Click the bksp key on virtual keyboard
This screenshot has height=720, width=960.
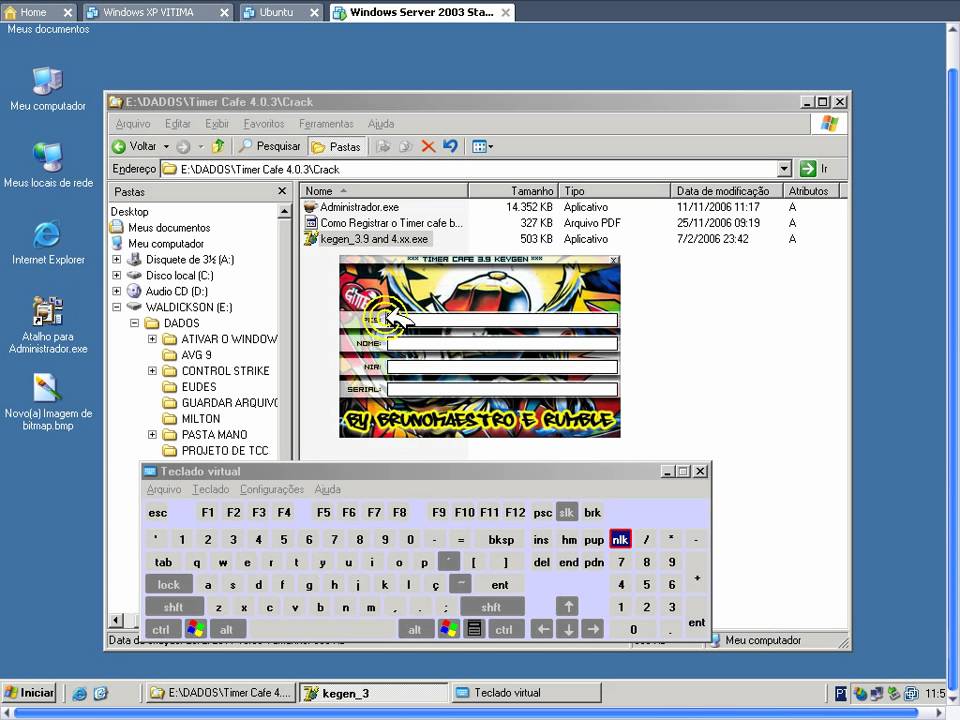[x=501, y=539]
